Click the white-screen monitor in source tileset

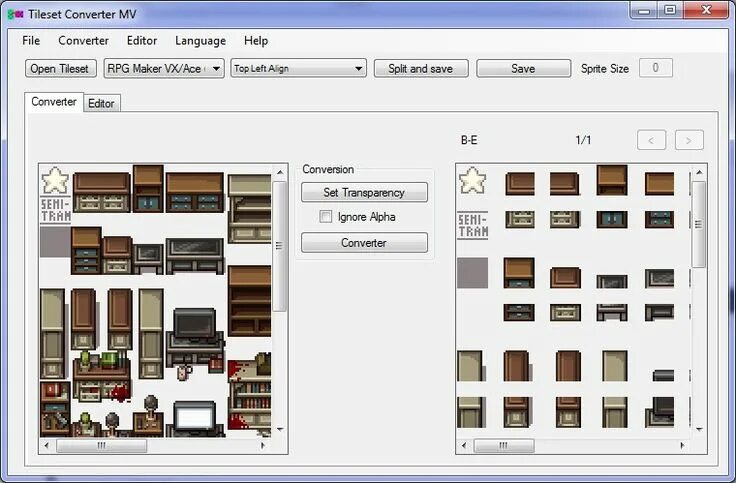(x=194, y=418)
